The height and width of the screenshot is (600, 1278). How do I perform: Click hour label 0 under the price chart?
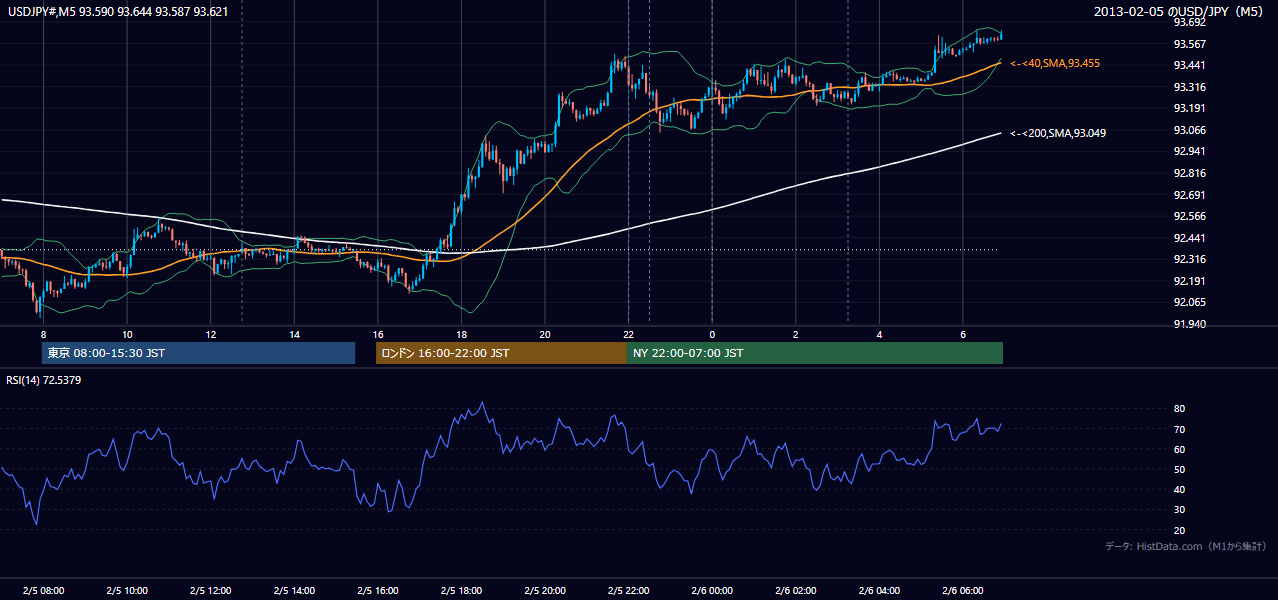point(712,334)
